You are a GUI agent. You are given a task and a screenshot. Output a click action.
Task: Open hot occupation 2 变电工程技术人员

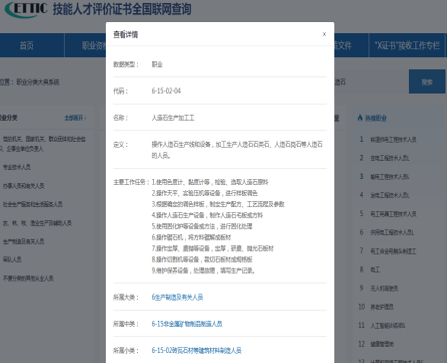[x=390, y=158]
